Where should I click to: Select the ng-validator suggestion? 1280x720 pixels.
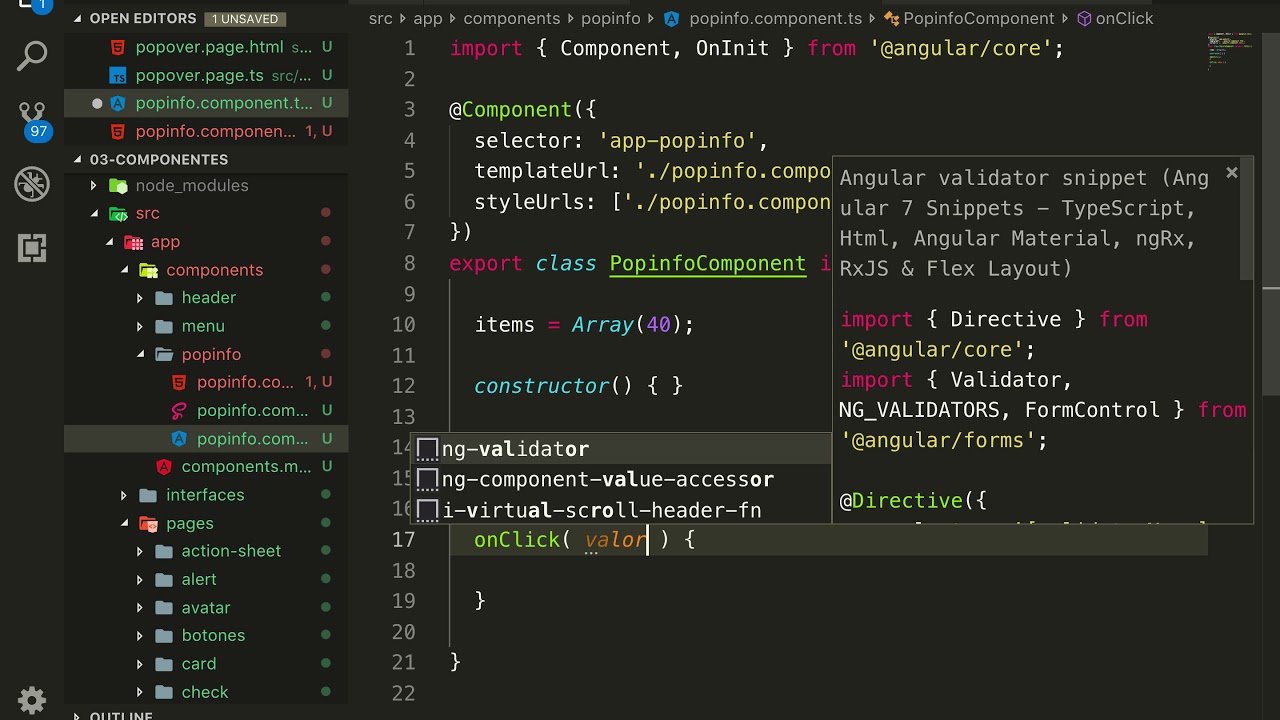[620, 449]
